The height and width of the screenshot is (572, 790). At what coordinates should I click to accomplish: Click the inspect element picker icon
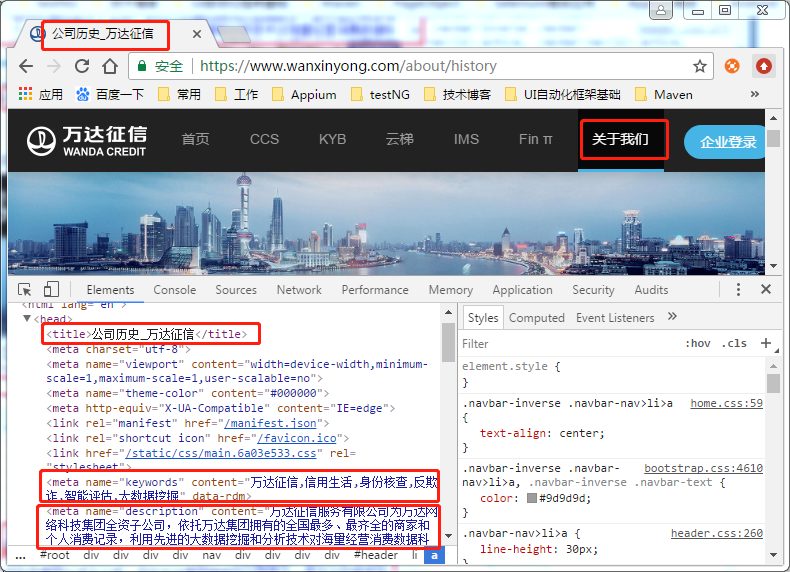(27, 290)
